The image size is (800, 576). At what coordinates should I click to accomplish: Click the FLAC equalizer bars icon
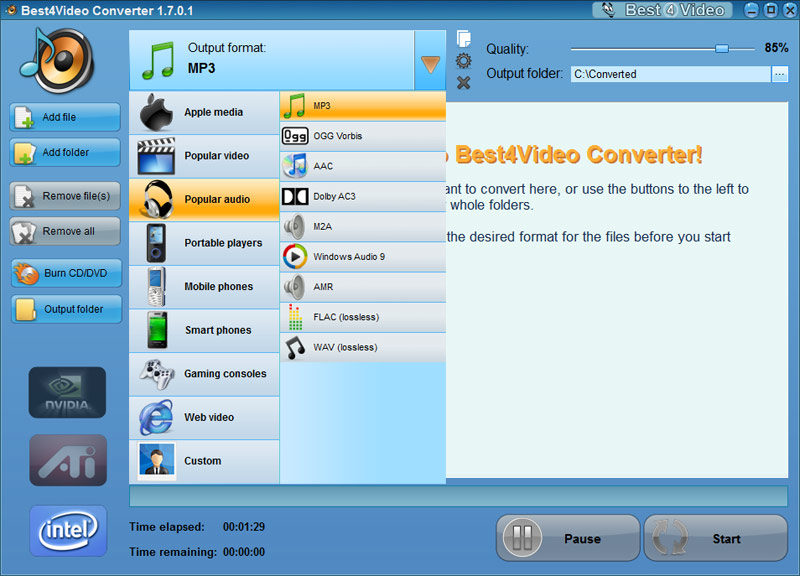pyautogui.click(x=295, y=317)
